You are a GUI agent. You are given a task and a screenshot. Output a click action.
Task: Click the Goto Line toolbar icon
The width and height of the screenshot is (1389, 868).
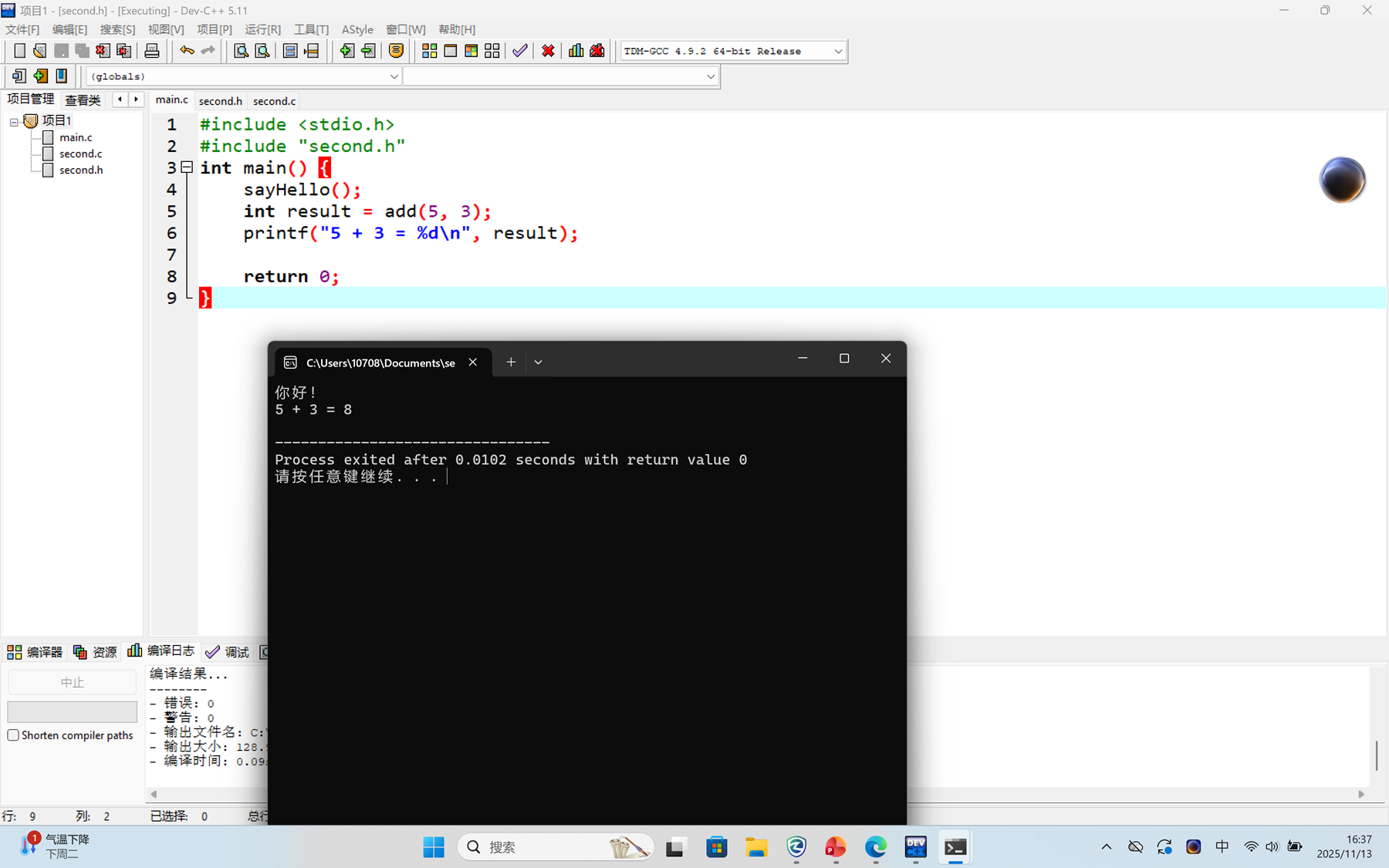(x=311, y=51)
